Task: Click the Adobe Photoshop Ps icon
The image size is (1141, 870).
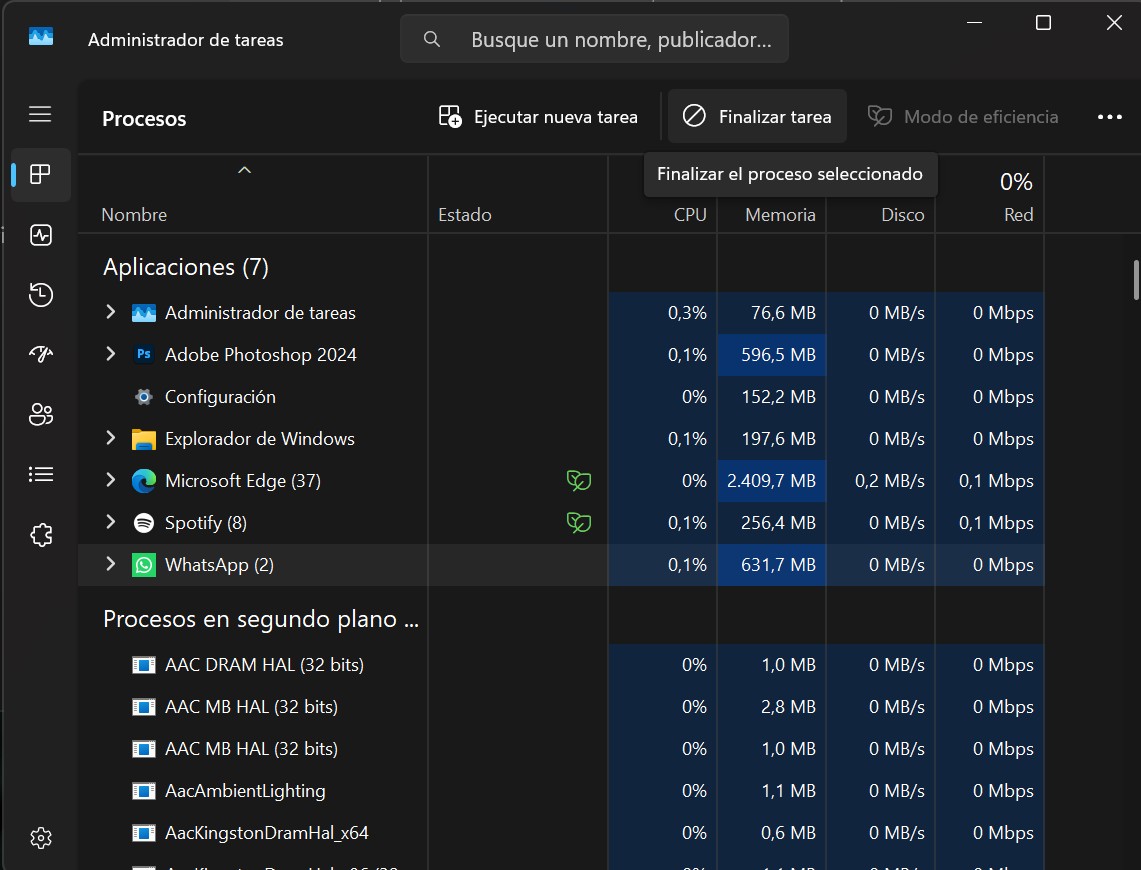Action: click(x=144, y=354)
